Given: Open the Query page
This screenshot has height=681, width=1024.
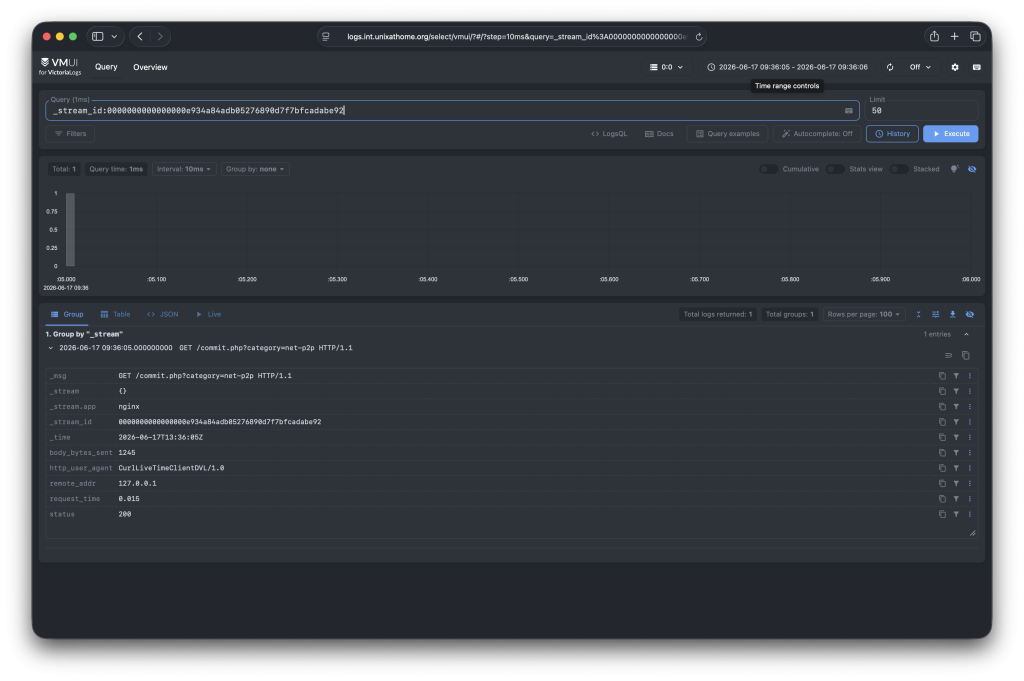Looking at the screenshot, I should point(106,67).
